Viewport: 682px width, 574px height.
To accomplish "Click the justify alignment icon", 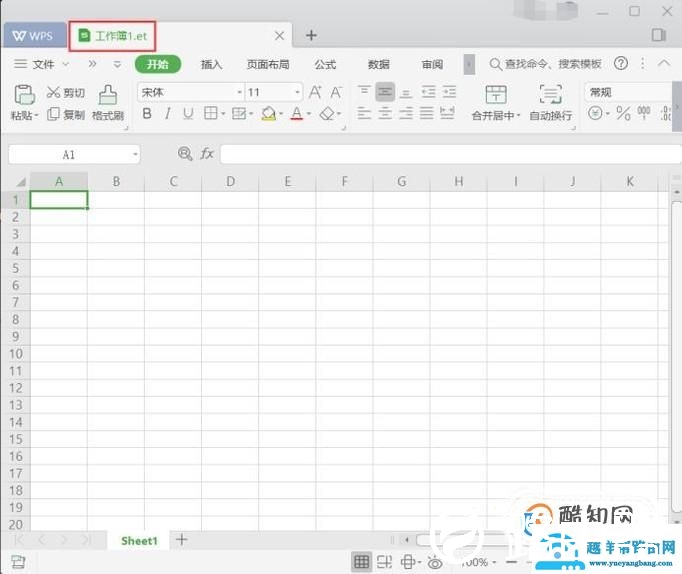I will 427,113.
